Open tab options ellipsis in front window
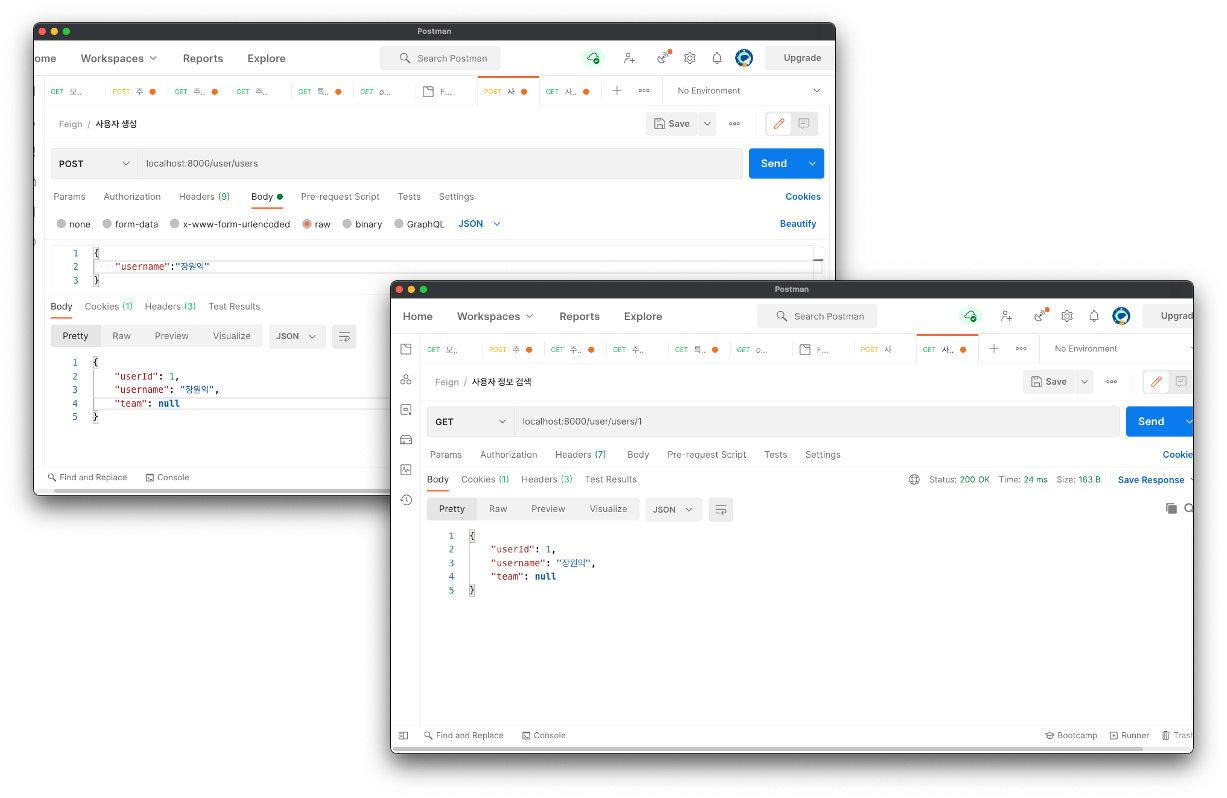This screenshot has width=1227, height=798. coord(1021,348)
